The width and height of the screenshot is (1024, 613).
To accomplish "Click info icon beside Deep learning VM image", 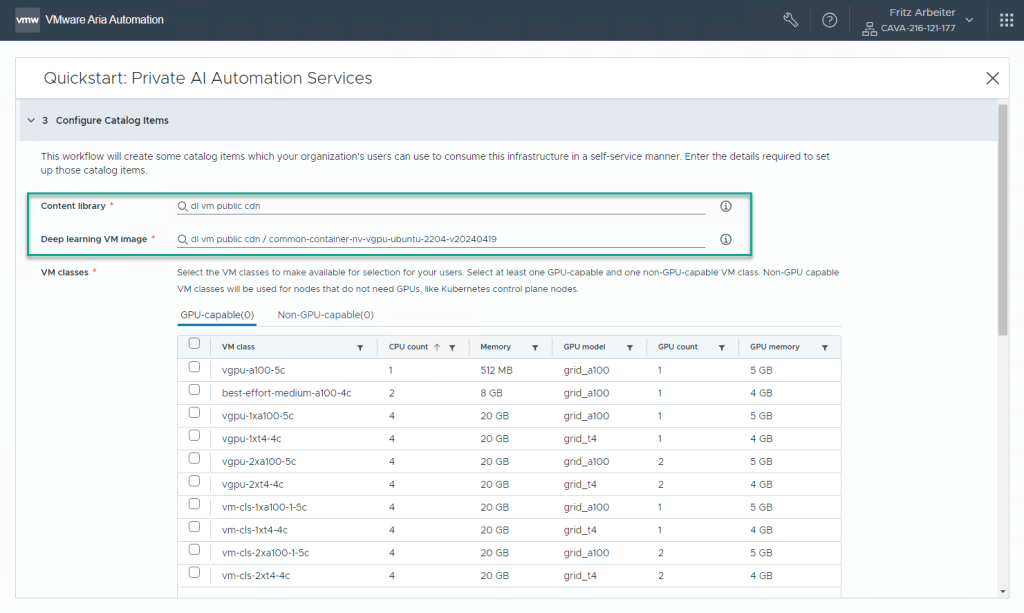I will point(726,240).
